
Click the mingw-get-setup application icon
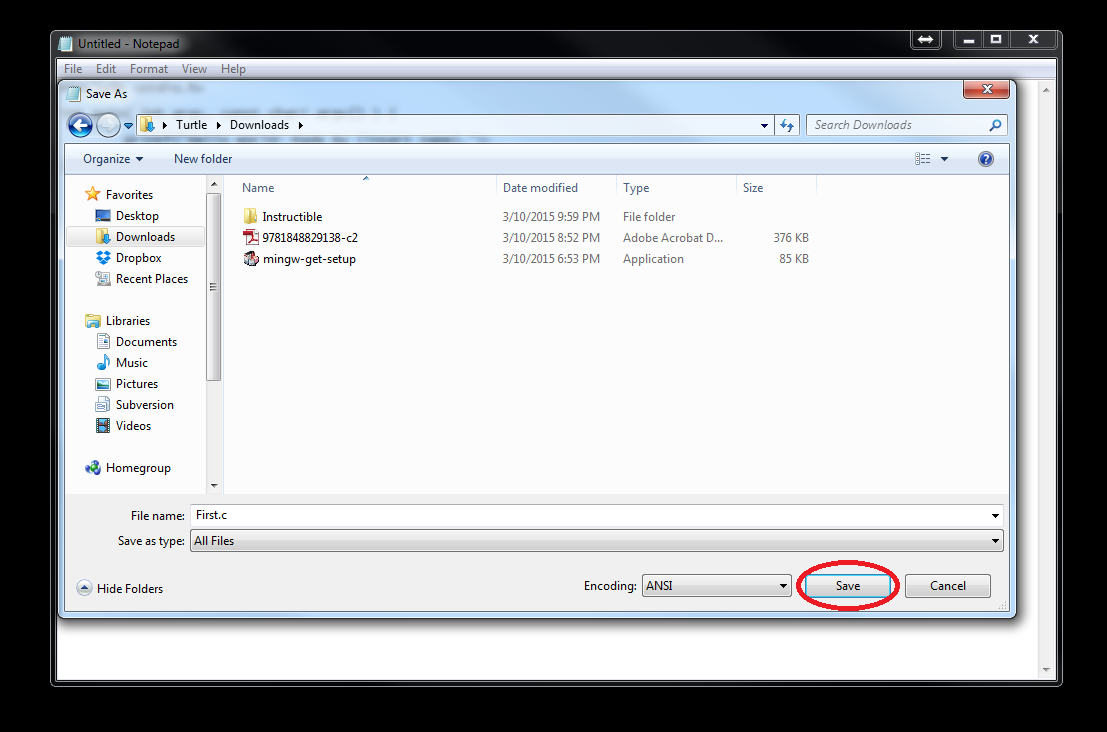tap(251, 258)
